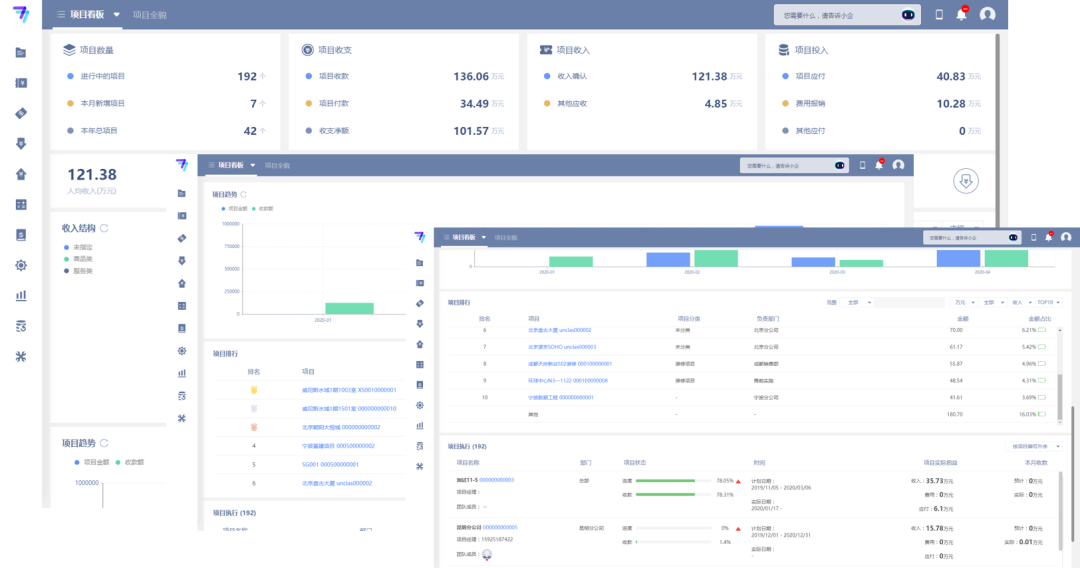Screen dimensions: 1080x568
Task: Click the bar chart icon in leftmost sidebar
Action: point(21,296)
